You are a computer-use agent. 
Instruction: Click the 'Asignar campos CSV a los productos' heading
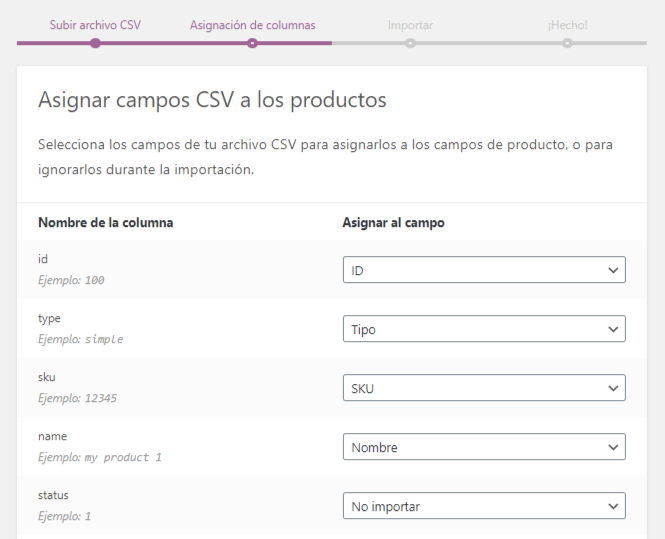click(212, 100)
